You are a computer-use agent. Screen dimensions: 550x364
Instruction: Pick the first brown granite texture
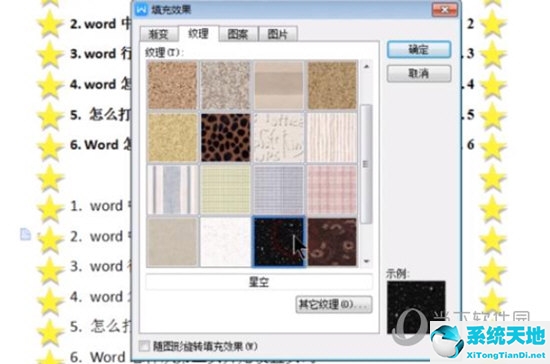click(x=172, y=85)
